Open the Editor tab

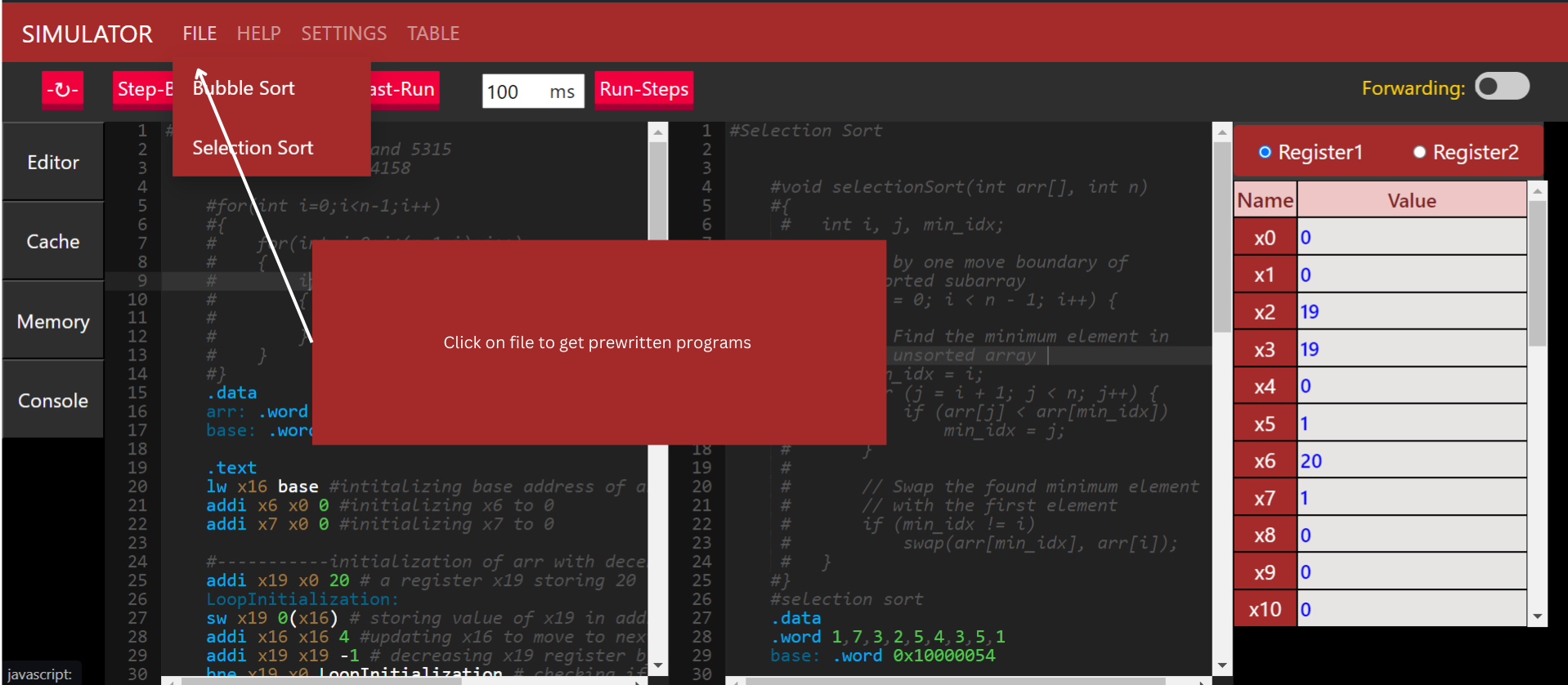coord(53,163)
